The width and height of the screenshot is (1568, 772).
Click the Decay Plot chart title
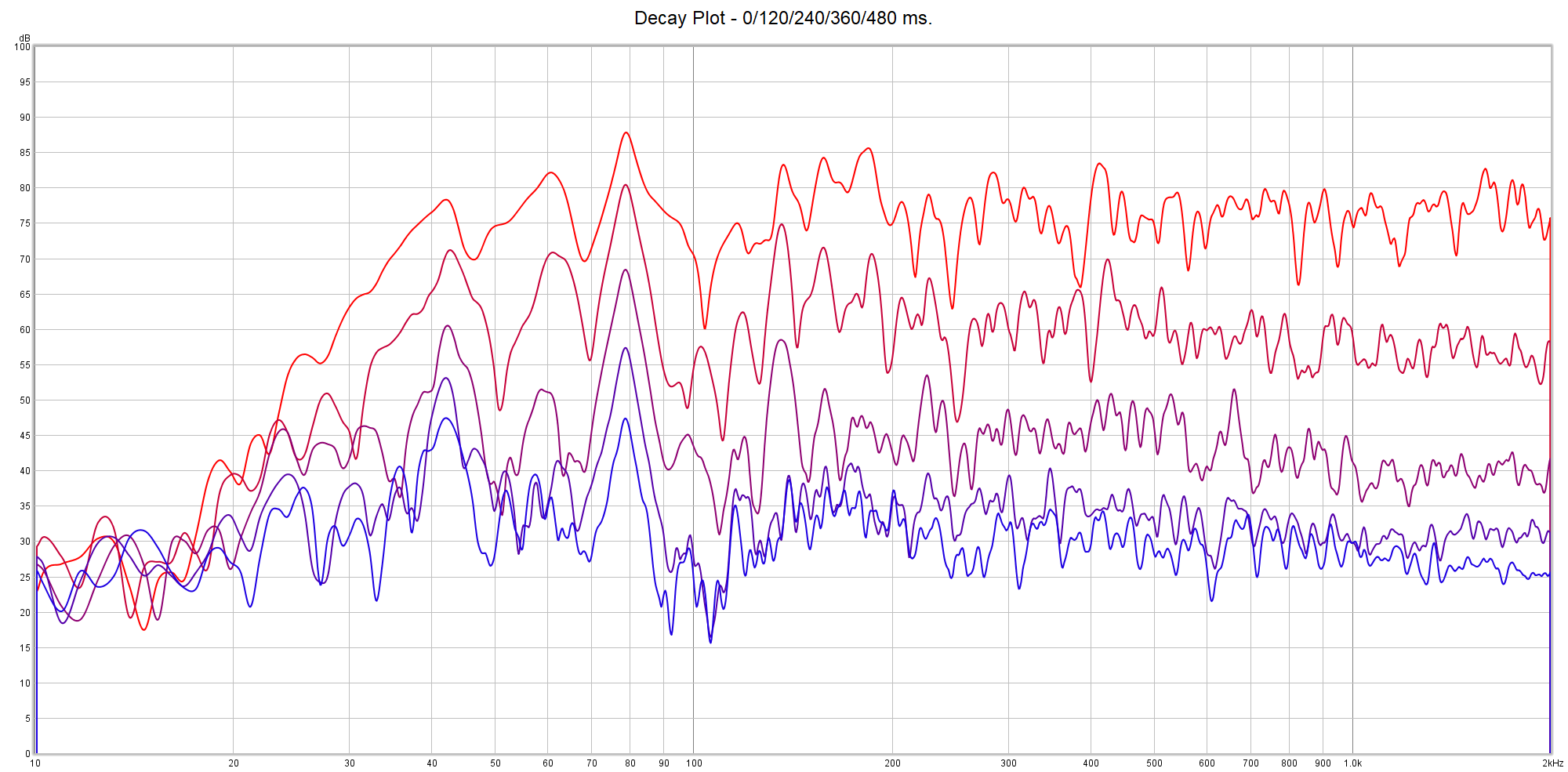(782, 18)
